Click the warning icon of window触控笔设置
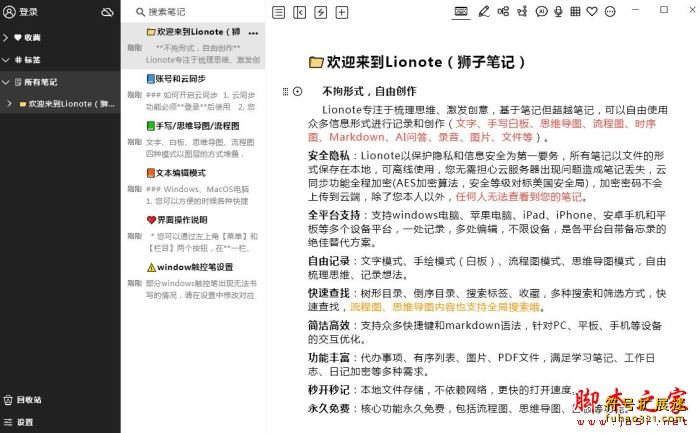This screenshot has height=433, width=700. [x=151, y=267]
